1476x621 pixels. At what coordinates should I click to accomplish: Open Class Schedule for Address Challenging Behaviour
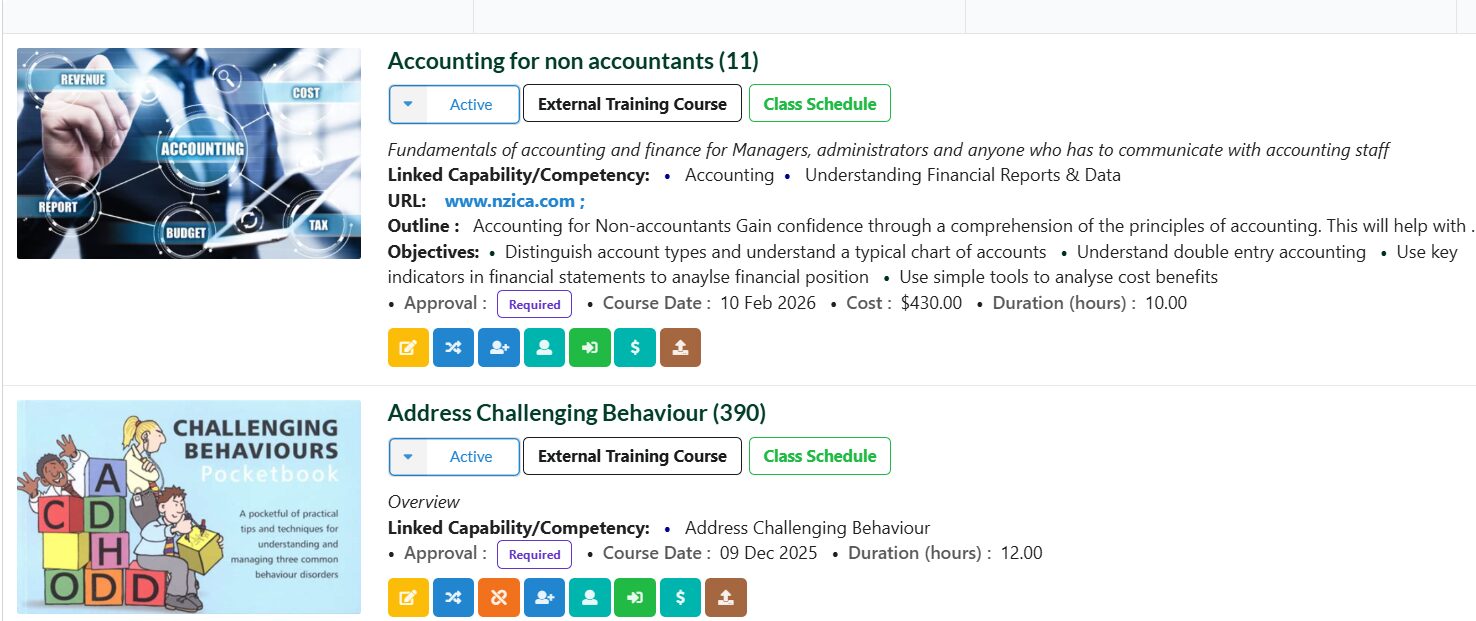819,456
